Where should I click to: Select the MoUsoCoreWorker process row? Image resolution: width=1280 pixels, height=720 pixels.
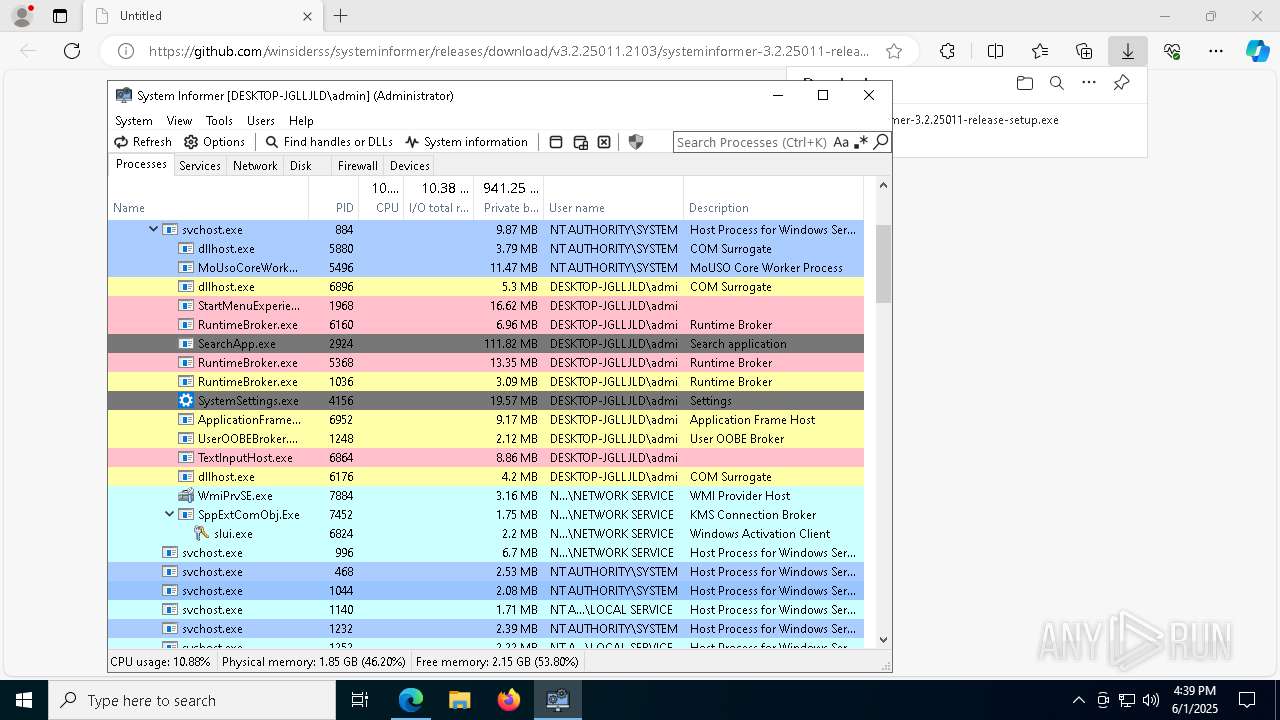click(486, 267)
